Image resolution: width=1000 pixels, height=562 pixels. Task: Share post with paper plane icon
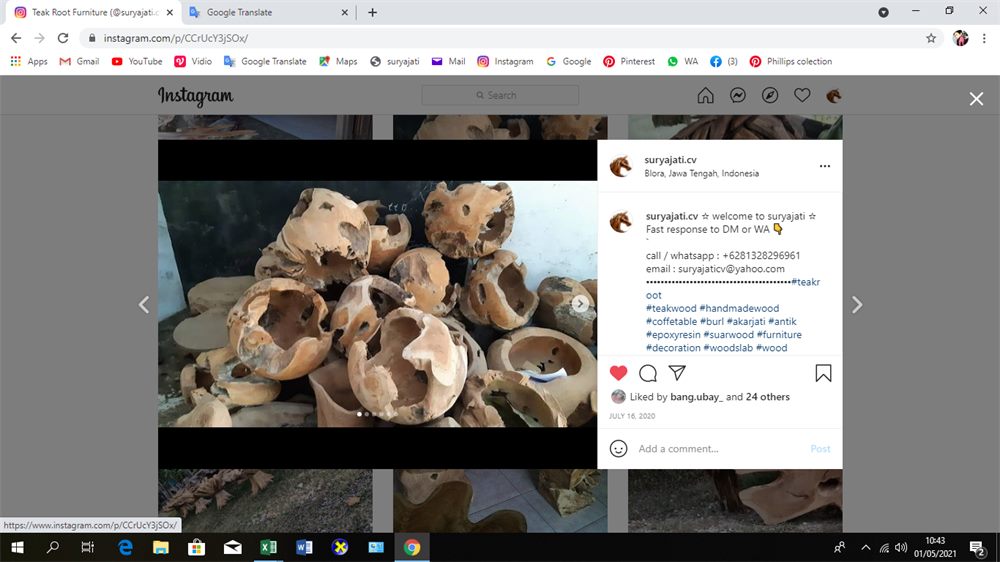677,373
